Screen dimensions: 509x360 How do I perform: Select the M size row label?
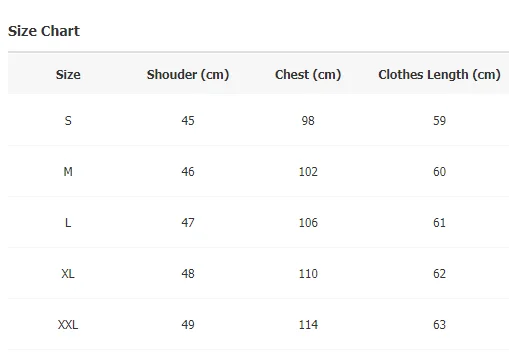click(68, 172)
